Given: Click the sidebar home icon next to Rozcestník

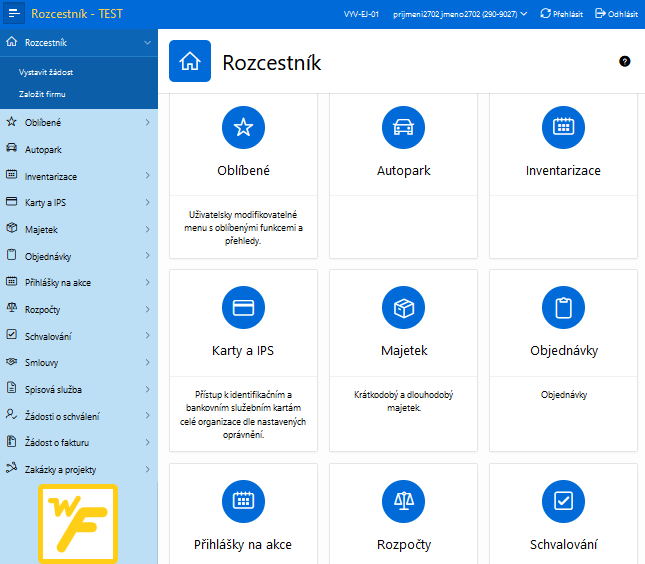Looking at the screenshot, I should pos(12,42).
